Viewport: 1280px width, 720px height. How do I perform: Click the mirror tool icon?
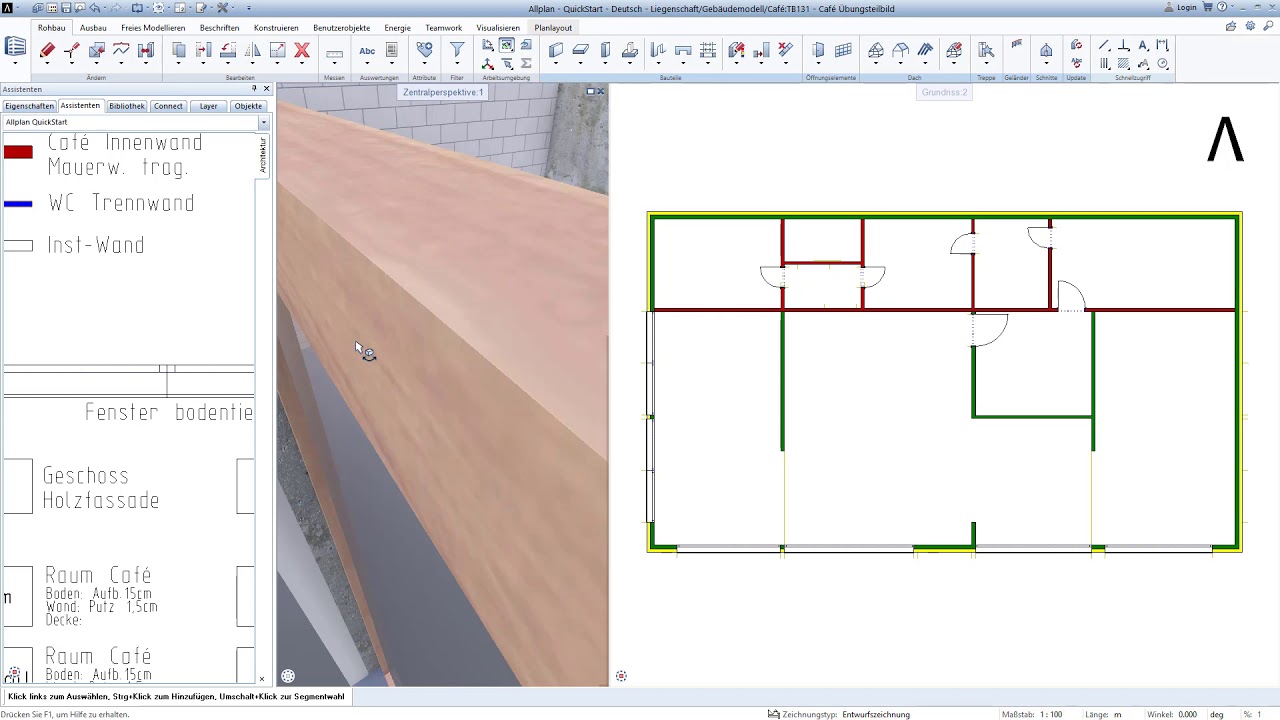click(x=253, y=50)
